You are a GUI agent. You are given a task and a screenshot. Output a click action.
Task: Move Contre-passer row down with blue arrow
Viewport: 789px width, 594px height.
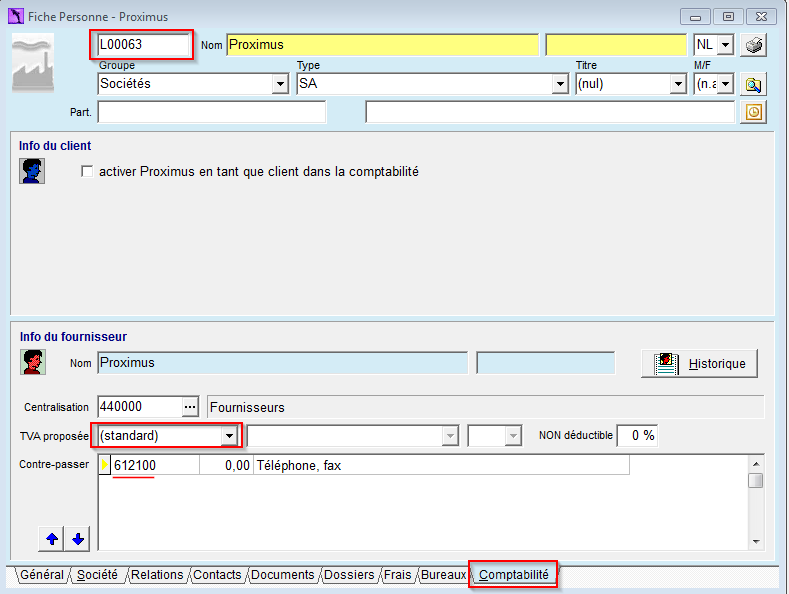click(x=77, y=539)
